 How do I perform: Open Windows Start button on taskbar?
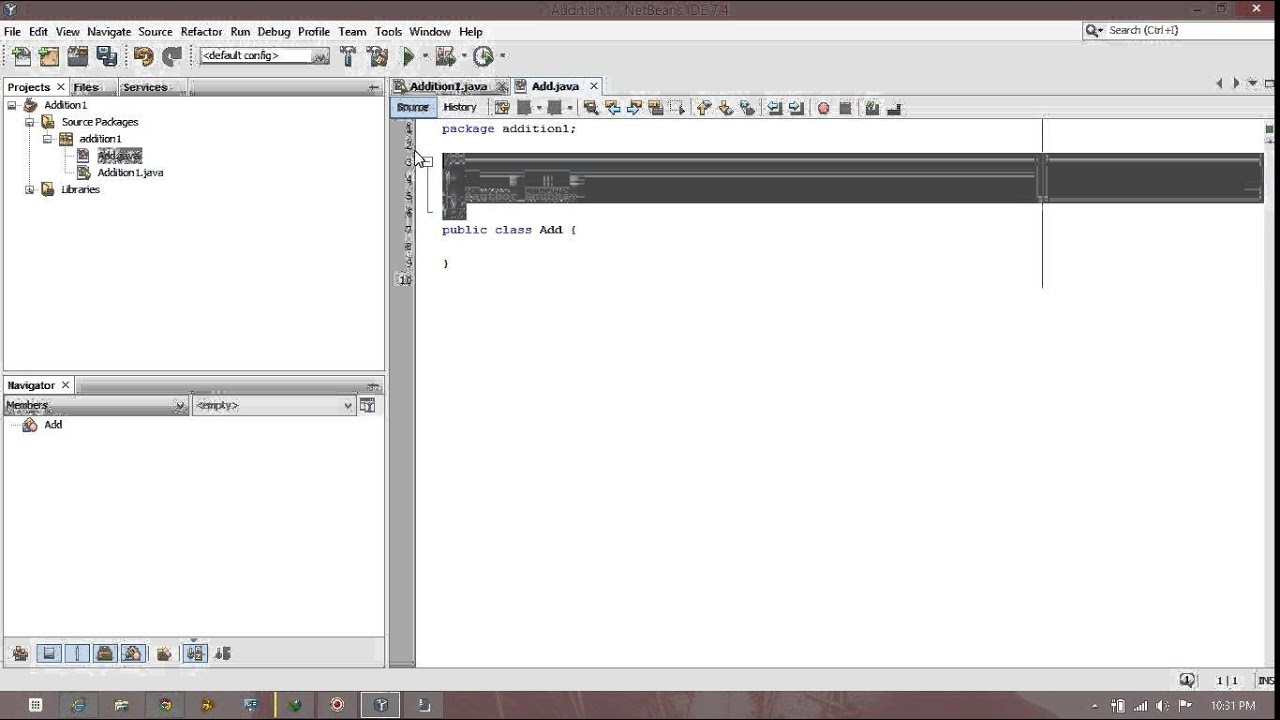tap(35, 705)
